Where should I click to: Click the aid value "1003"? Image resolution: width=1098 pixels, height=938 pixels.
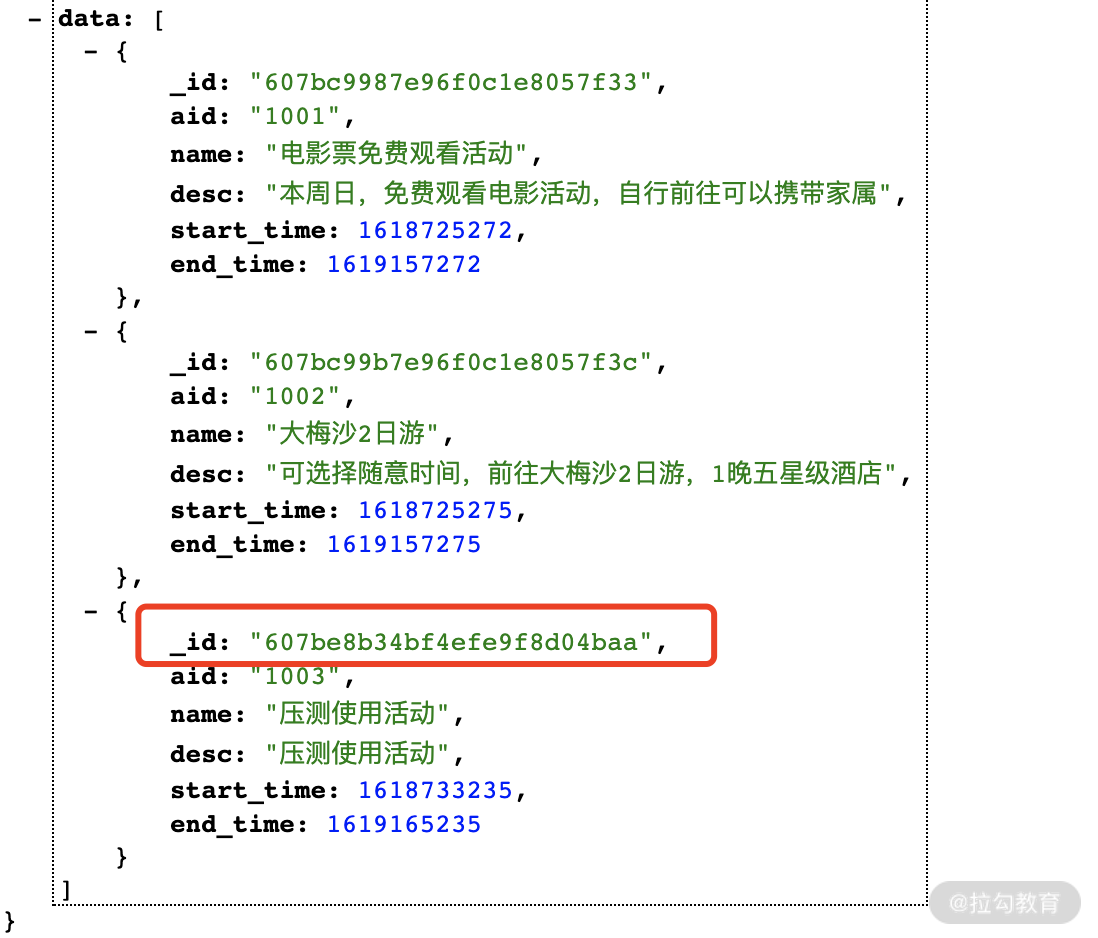coord(295,676)
